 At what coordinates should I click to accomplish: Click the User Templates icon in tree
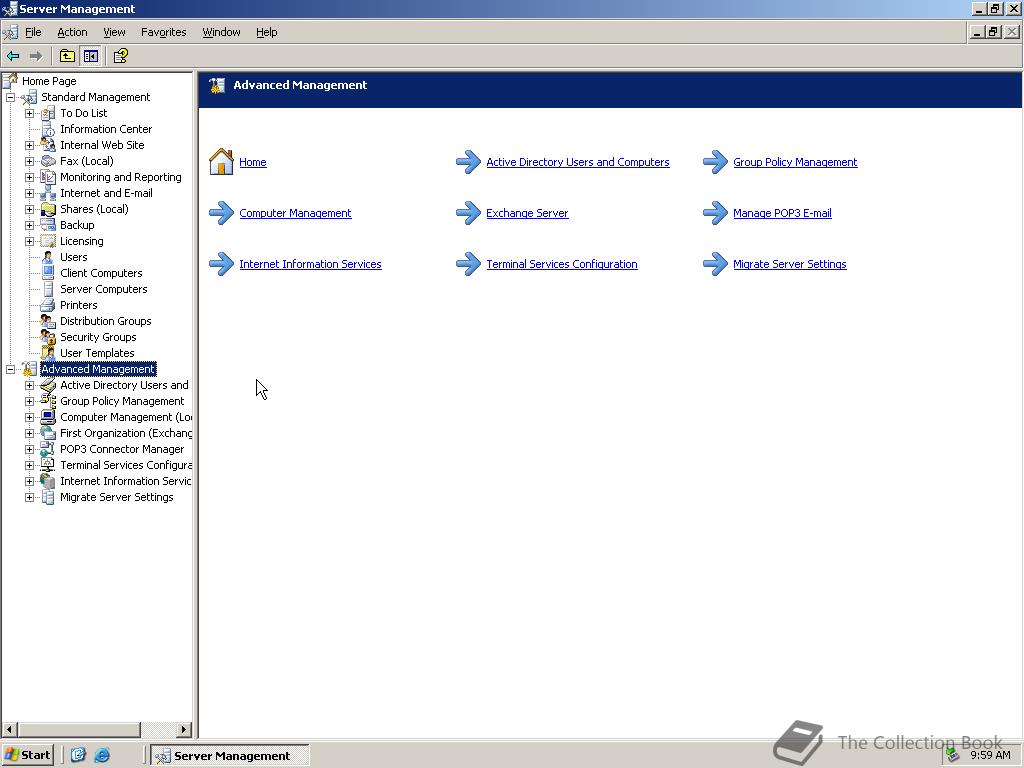48,353
